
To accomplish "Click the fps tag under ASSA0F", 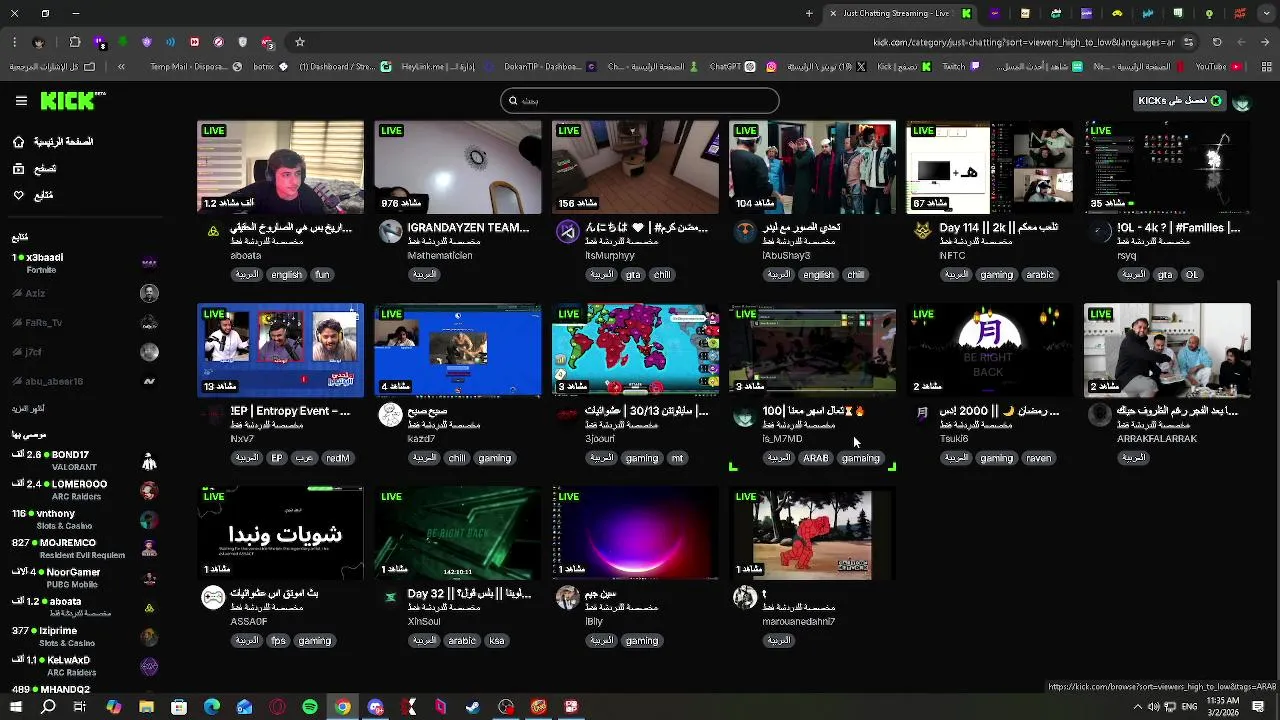I will click(278, 641).
